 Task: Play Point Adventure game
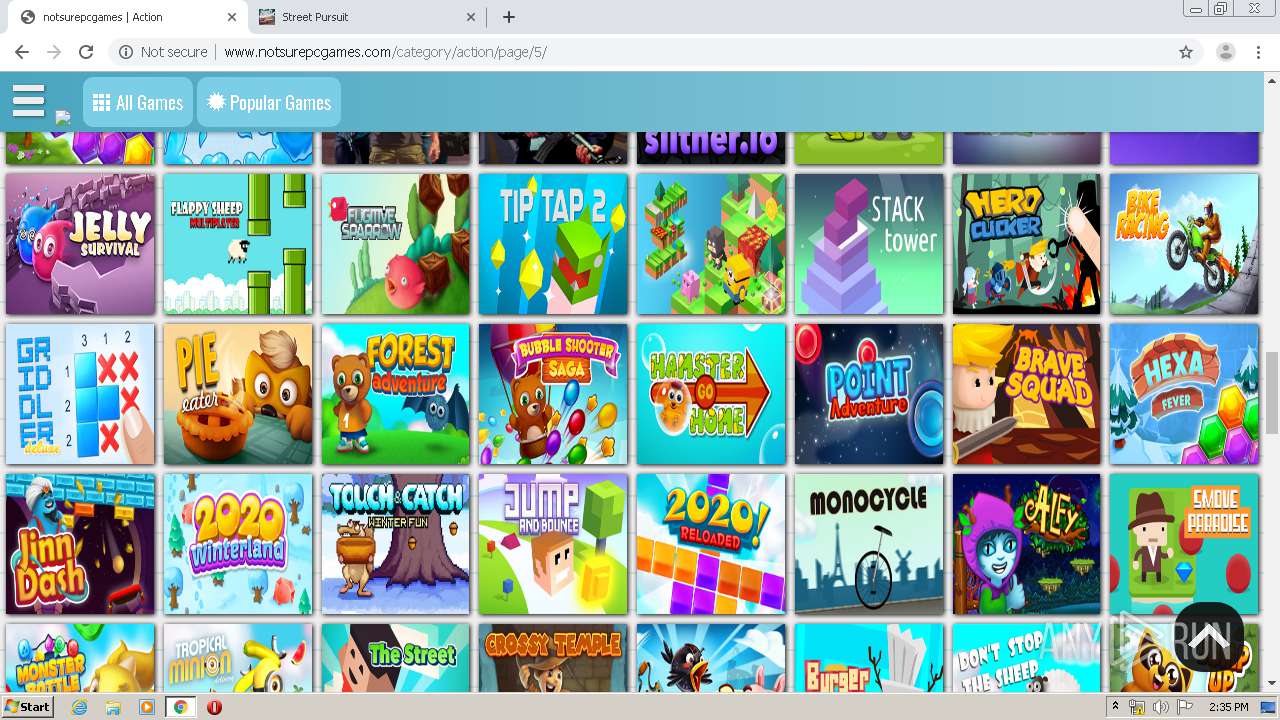click(x=869, y=394)
